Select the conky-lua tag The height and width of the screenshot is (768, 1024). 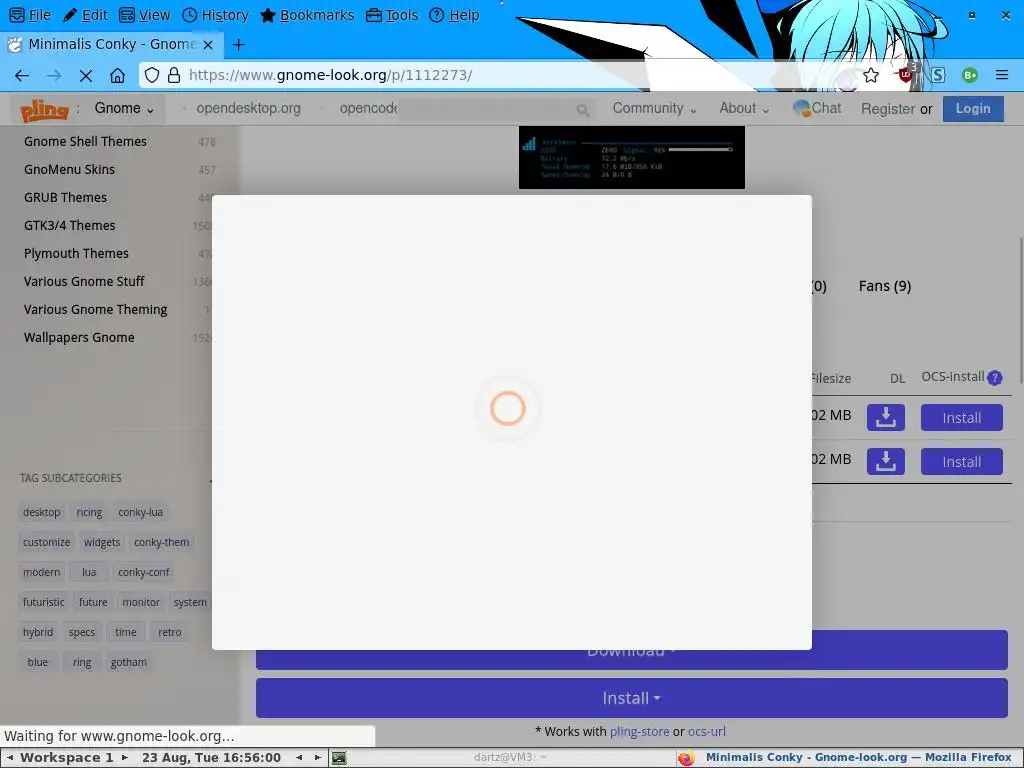(140, 512)
